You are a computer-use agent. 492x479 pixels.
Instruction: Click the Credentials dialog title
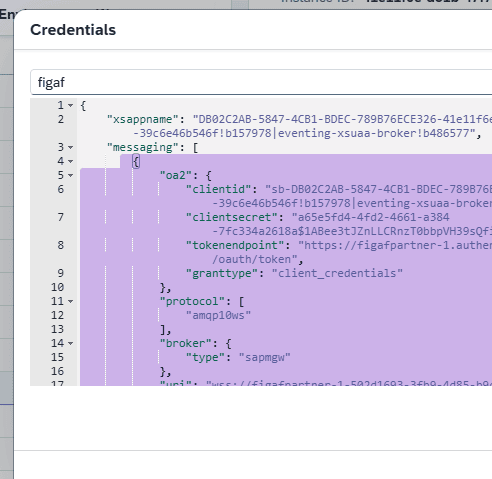tap(73, 30)
